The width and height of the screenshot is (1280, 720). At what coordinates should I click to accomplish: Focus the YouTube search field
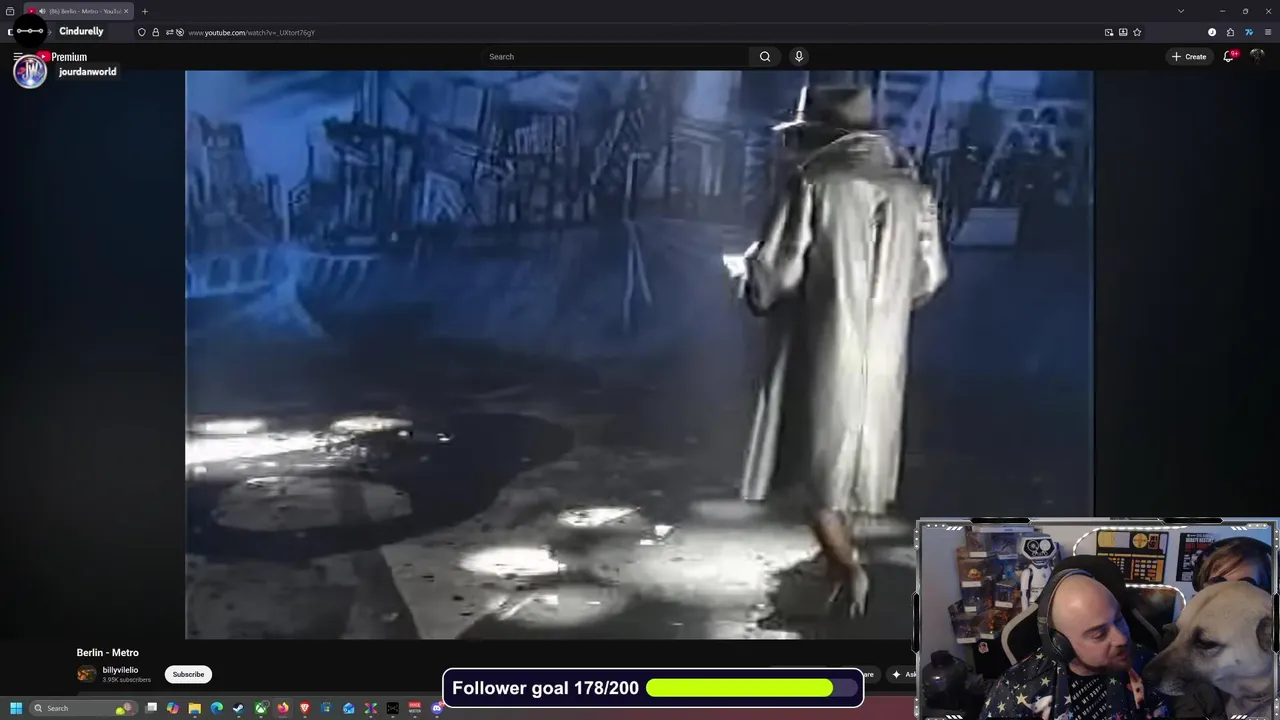point(616,57)
